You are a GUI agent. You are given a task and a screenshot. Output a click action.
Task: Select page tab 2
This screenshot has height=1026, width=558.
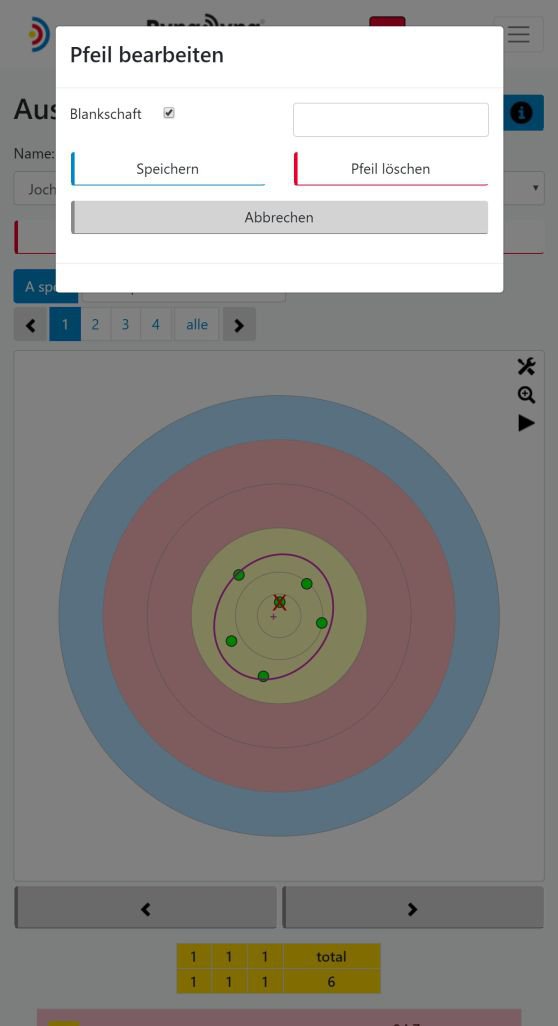[96, 325]
